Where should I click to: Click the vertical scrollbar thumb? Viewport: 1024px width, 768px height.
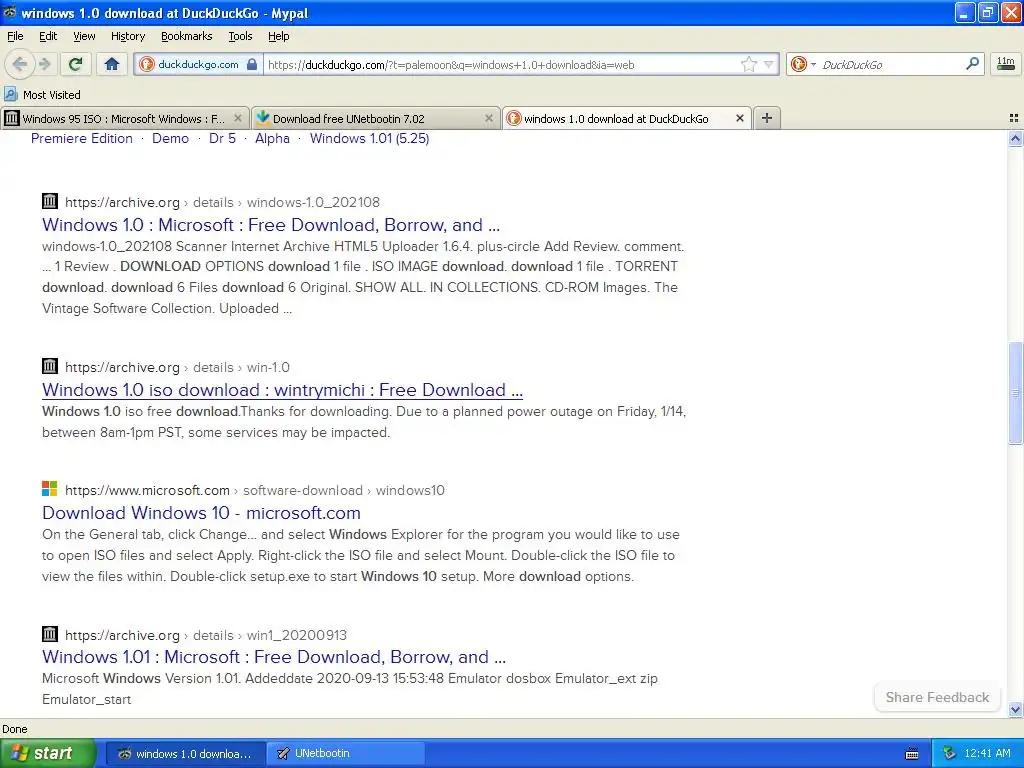tap(1015, 393)
